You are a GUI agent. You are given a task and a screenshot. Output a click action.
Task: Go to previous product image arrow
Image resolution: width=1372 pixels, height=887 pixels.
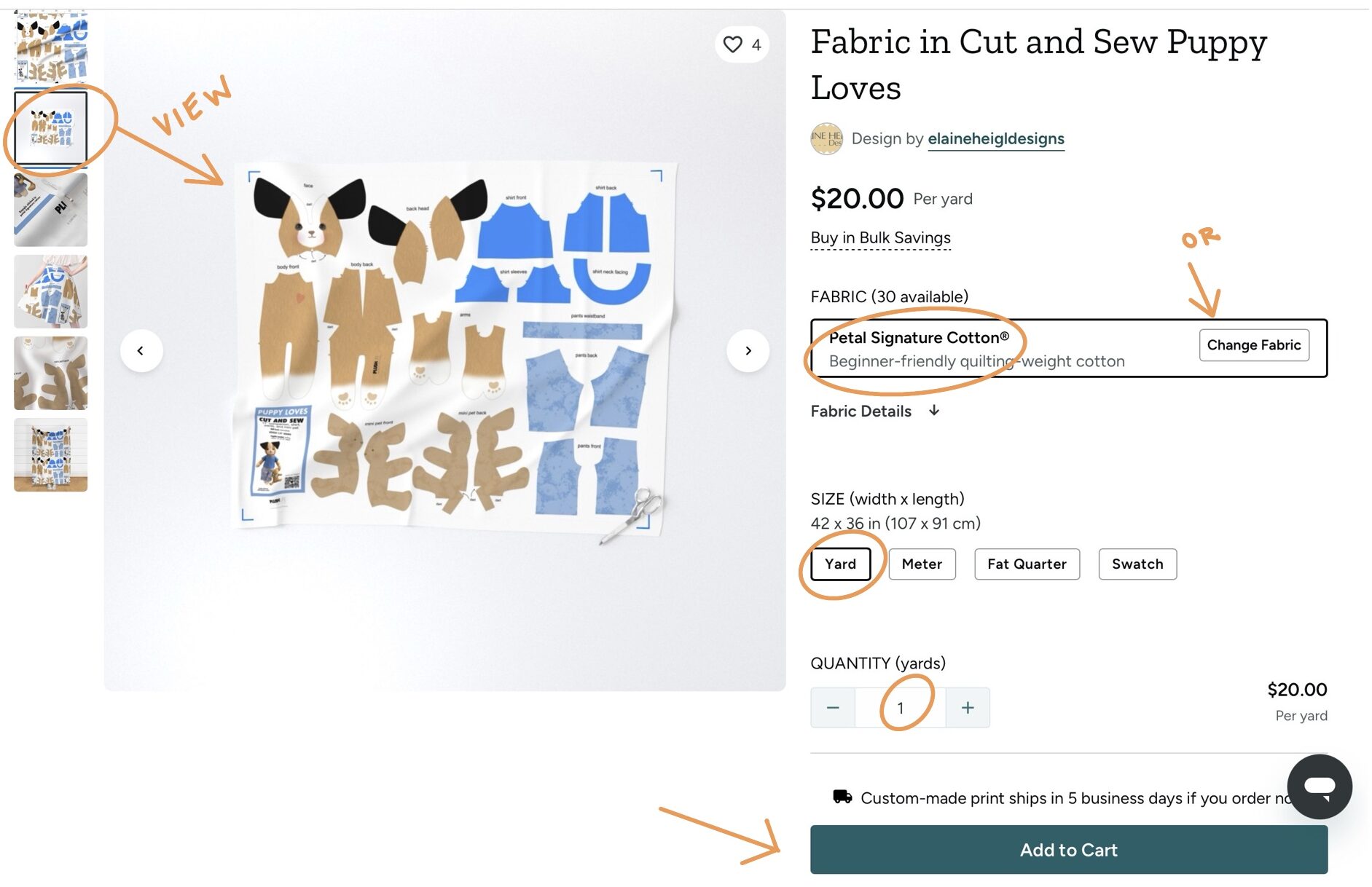click(x=141, y=350)
